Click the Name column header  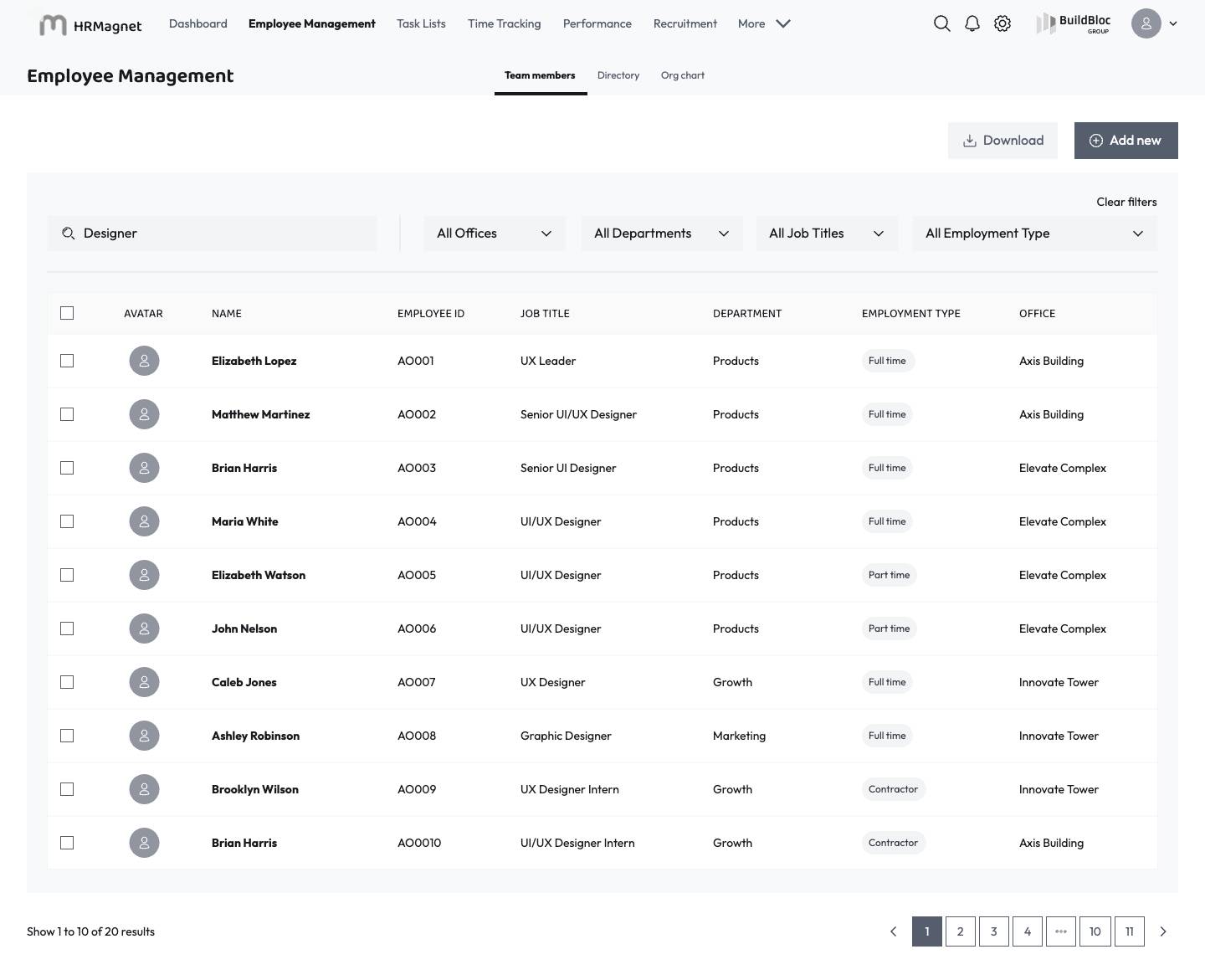click(227, 314)
